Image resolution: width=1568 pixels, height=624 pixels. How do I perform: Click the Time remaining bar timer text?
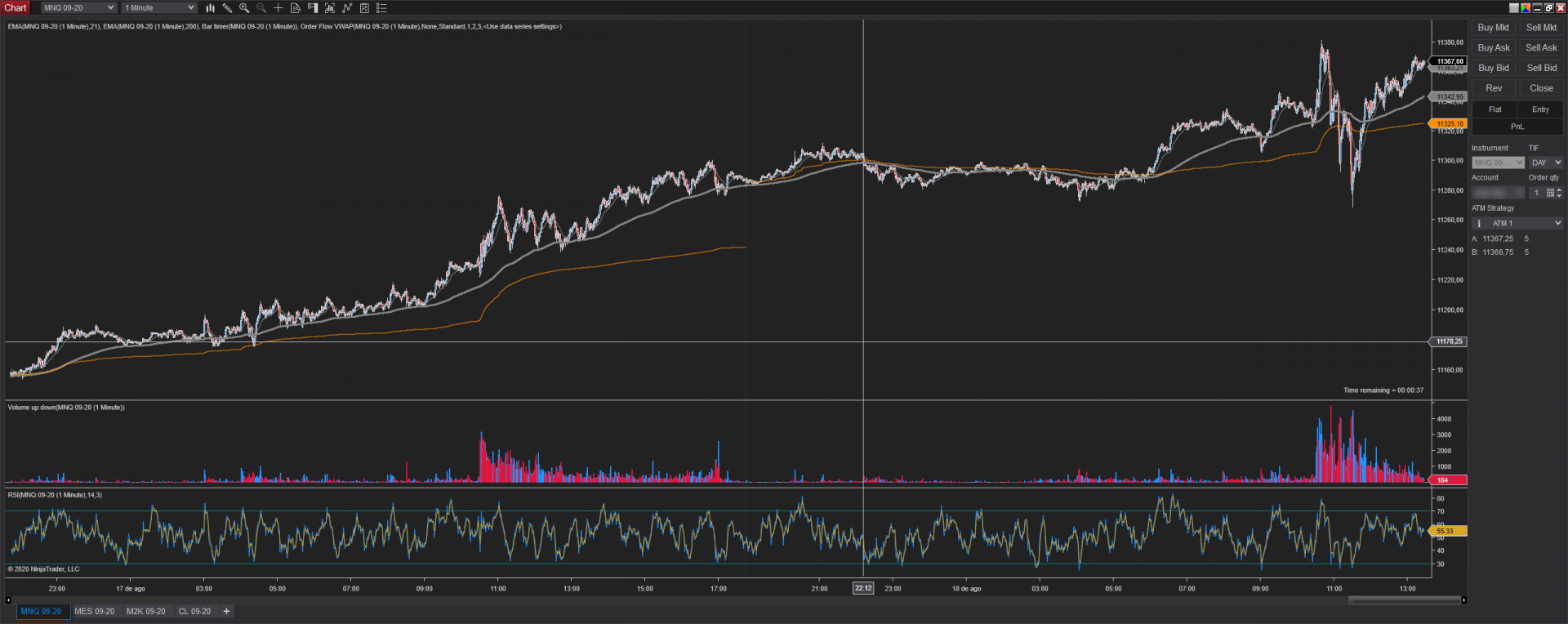pos(1383,390)
